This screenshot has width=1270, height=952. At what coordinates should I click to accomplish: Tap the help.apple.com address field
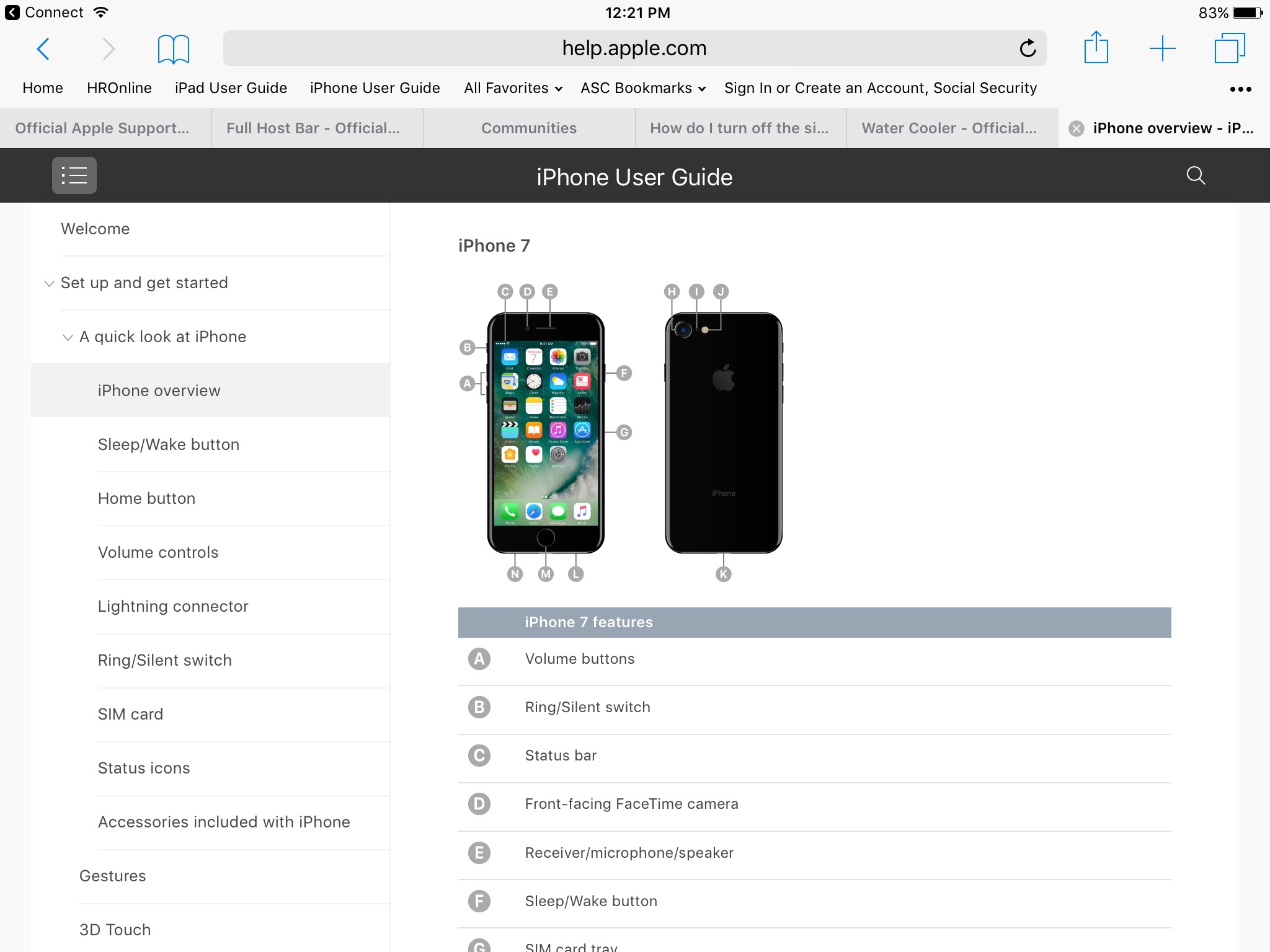pyautogui.click(x=634, y=48)
